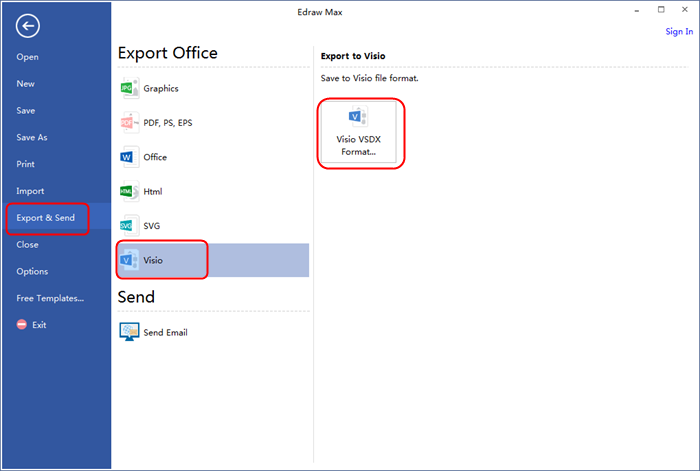Click the Visio VSDX Format button
This screenshot has width=700, height=471.
click(x=358, y=132)
